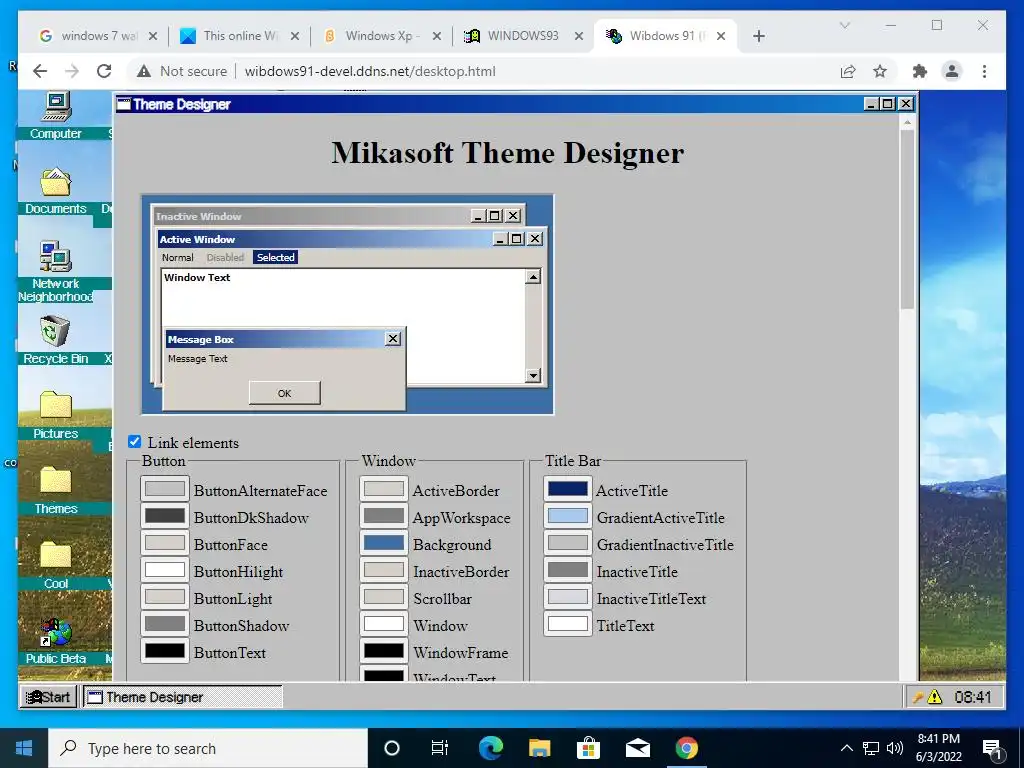Pick ButtonLight color swatch

pos(165,596)
